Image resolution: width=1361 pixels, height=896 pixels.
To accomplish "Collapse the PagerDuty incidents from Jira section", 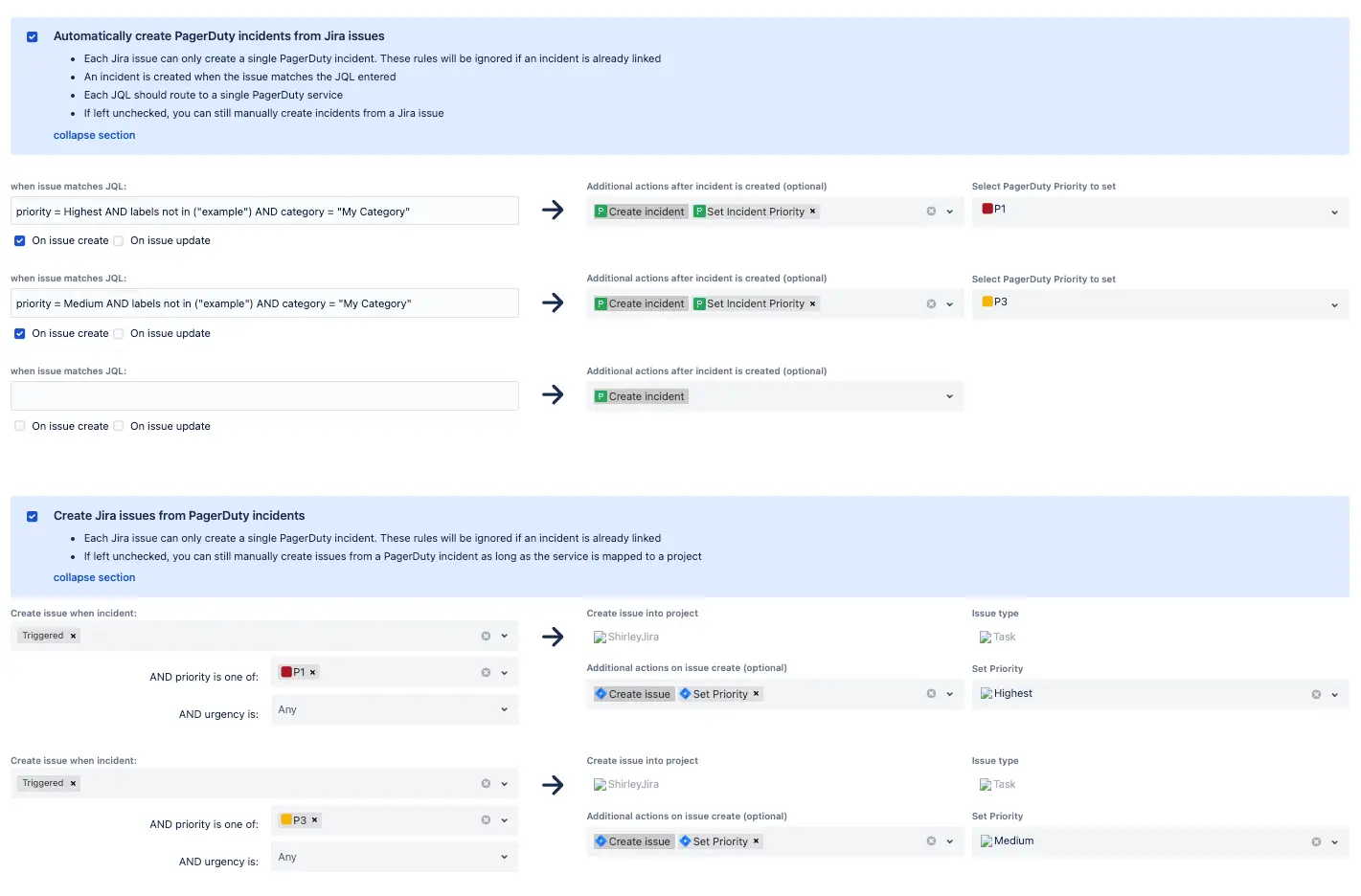I will tap(94, 135).
